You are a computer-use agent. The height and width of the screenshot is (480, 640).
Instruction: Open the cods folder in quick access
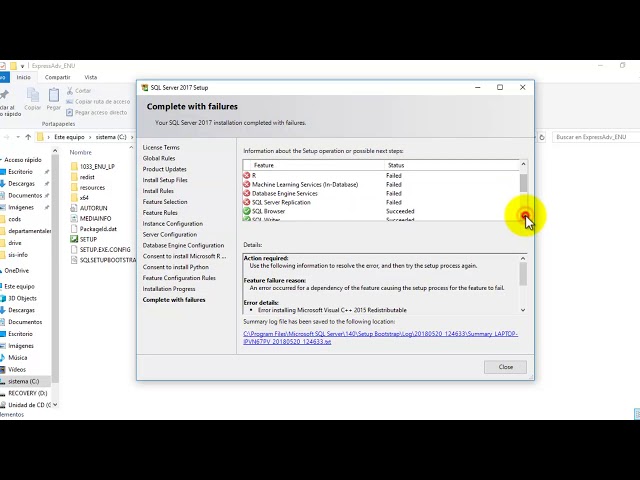[11, 219]
